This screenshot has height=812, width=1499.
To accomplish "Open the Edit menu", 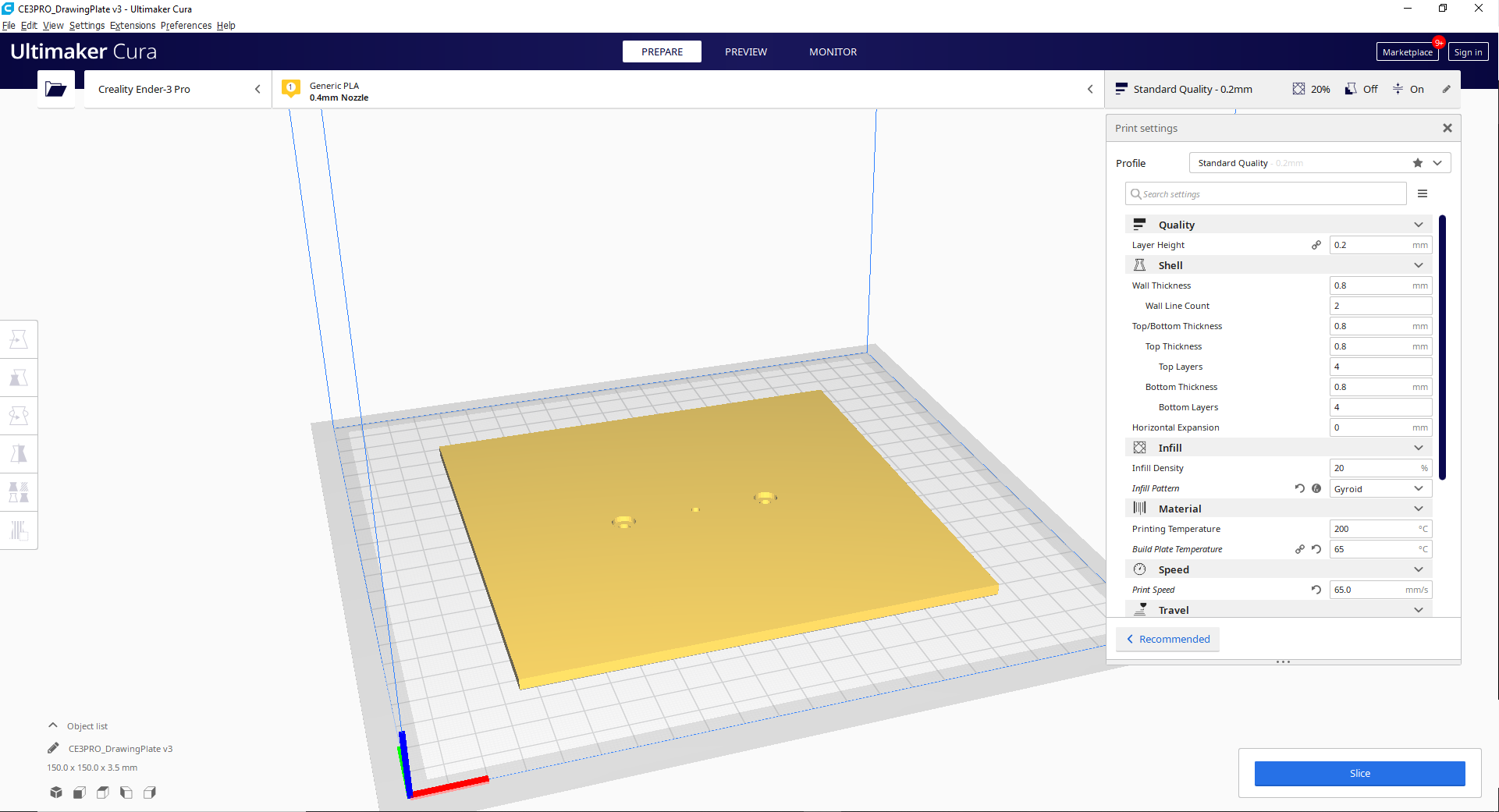I will click(29, 25).
